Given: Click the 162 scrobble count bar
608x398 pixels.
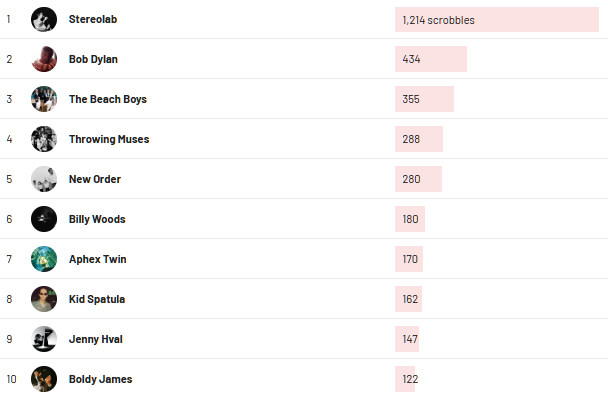Looking at the screenshot, I should [408, 299].
